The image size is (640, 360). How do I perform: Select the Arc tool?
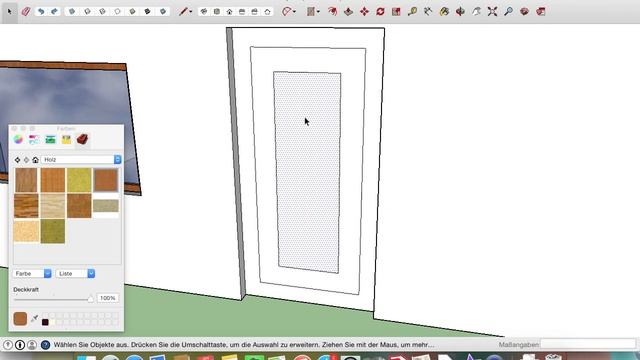coord(287,11)
